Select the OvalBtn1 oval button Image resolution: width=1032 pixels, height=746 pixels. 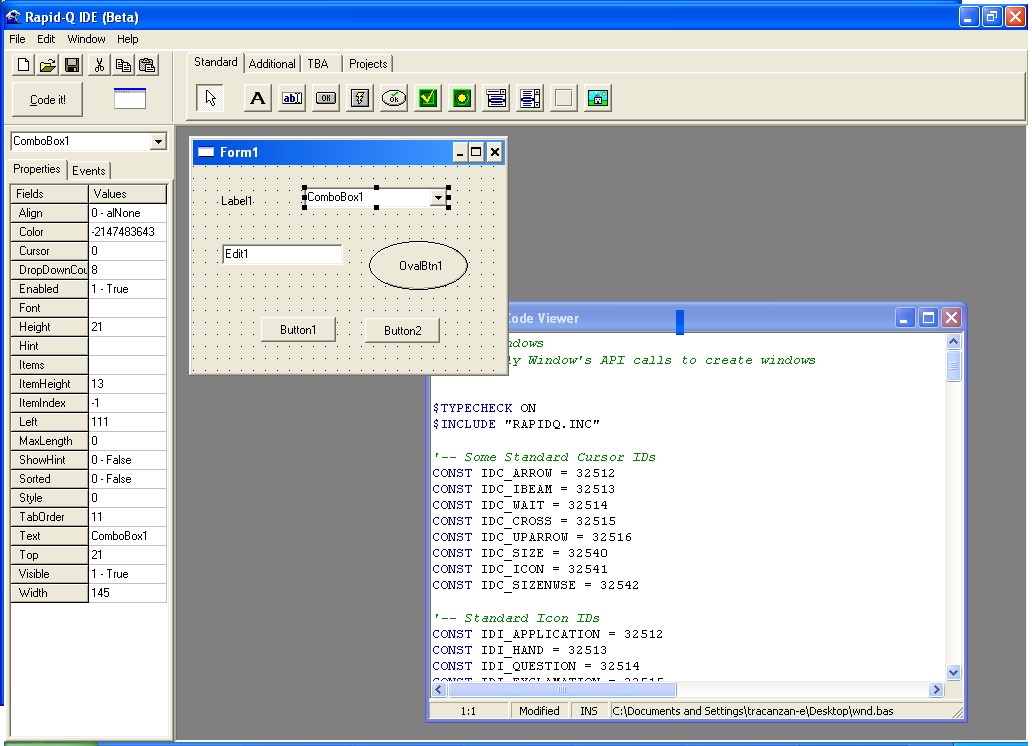click(x=419, y=265)
